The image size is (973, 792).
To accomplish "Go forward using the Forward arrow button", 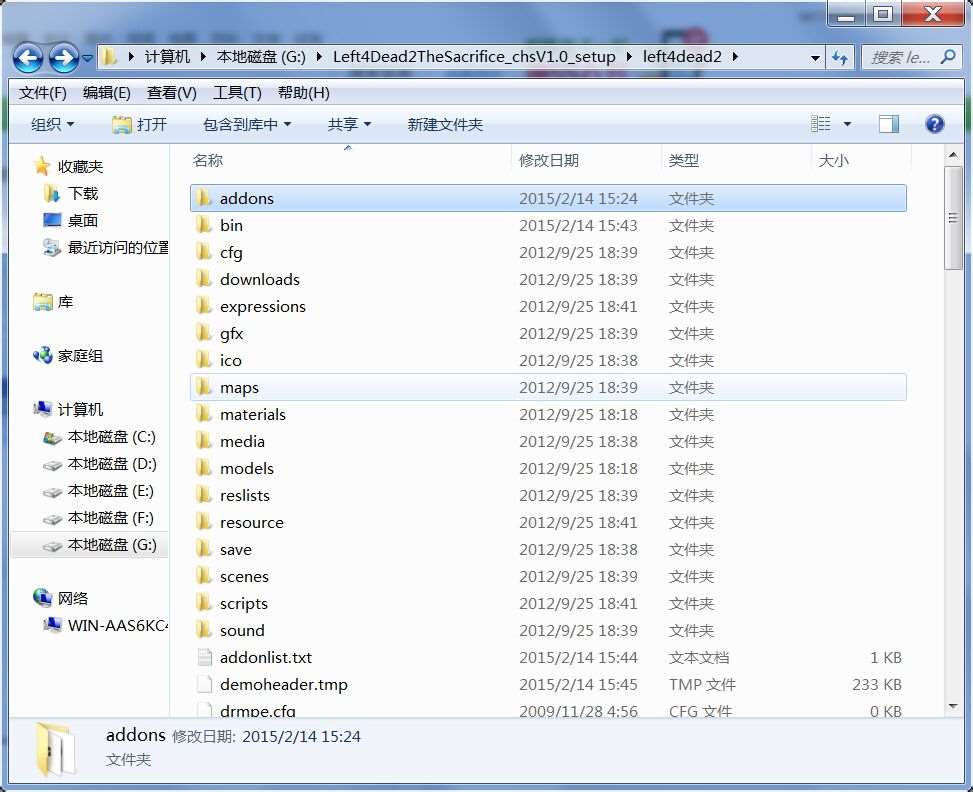I will point(63,58).
